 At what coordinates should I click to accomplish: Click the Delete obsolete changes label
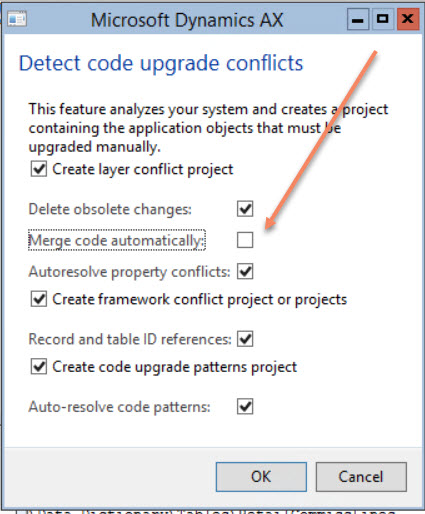click(x=110, y=209)
